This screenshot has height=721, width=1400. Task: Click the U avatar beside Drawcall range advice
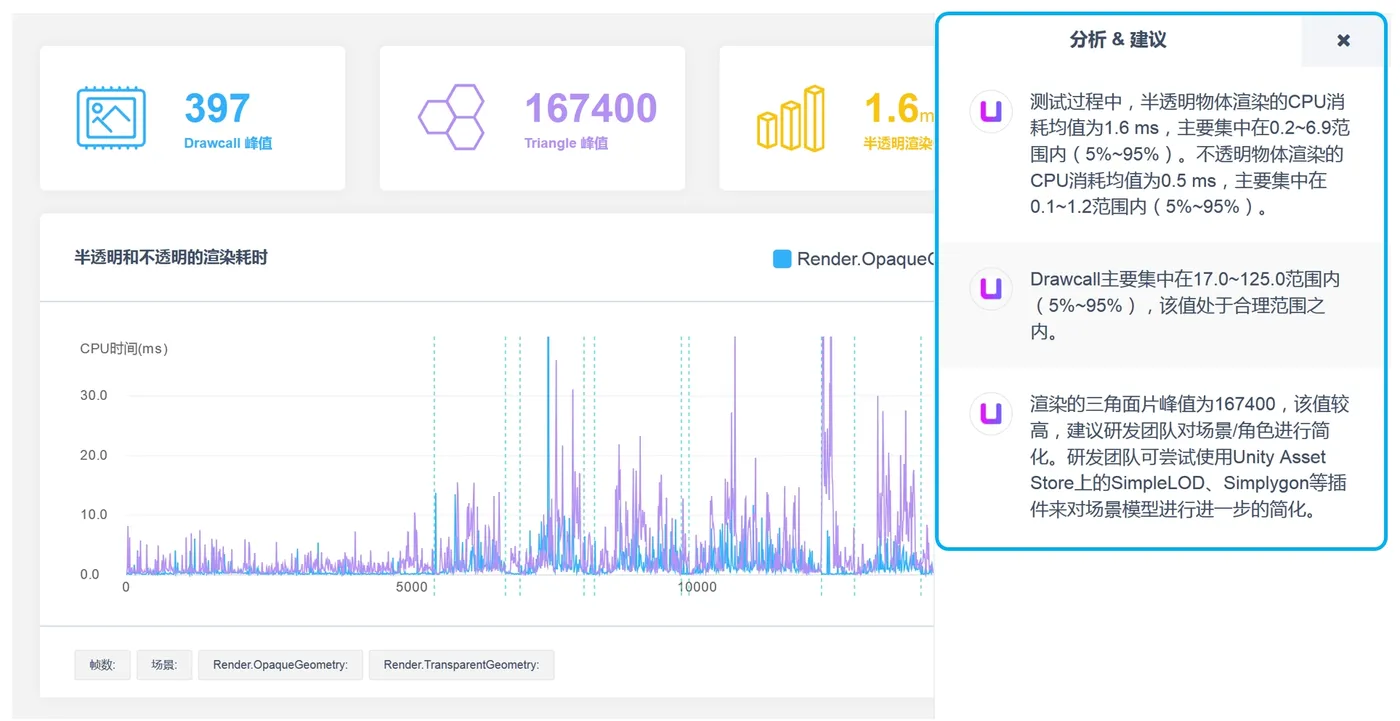pyautogui.click(x=991, y=290)
